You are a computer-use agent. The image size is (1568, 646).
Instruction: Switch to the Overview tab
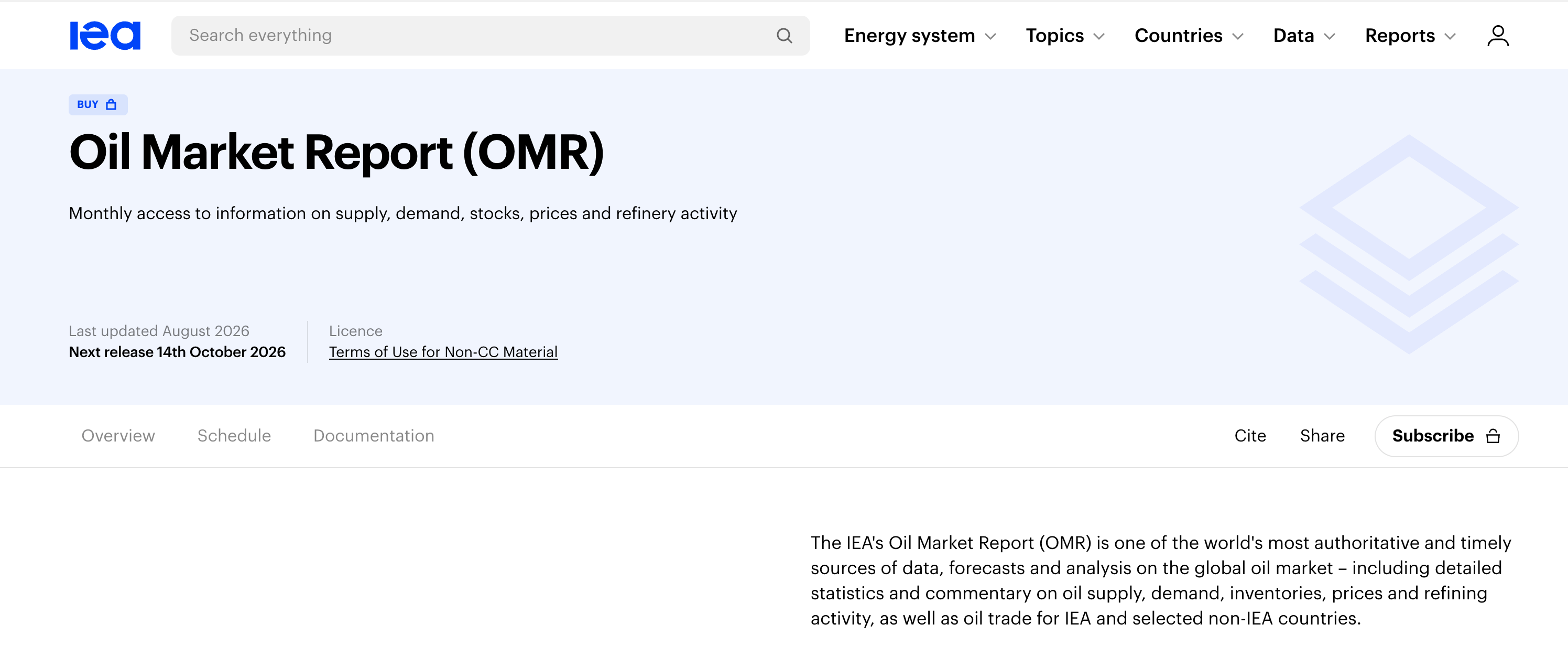[118, 436]
